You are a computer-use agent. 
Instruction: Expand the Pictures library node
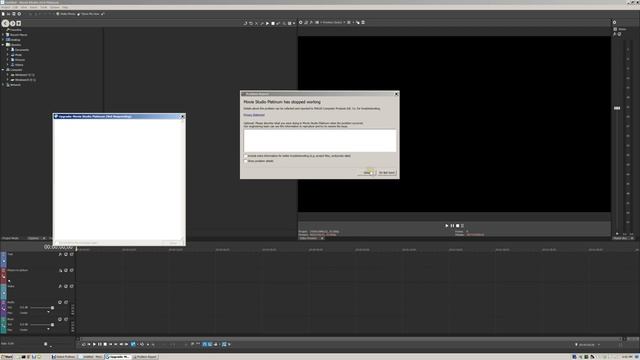pyautogui.click(x=7, y=60)
